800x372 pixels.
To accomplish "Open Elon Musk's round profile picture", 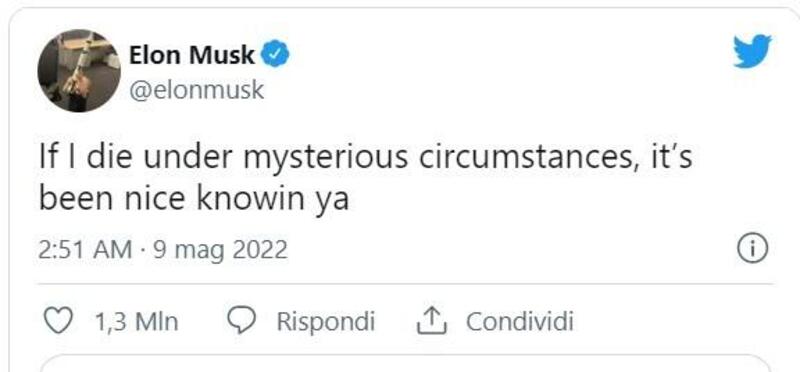I will 79,70.
